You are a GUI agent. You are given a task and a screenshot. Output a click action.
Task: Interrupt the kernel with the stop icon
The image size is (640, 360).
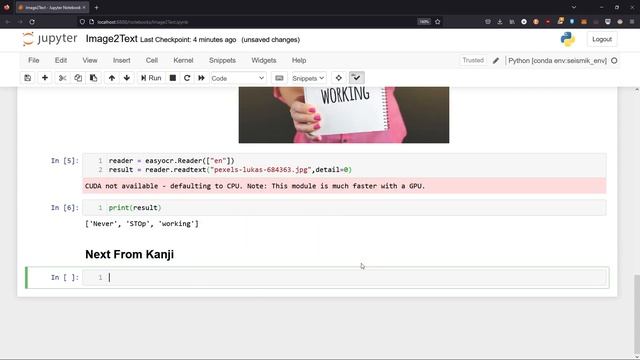pos(173,78)
